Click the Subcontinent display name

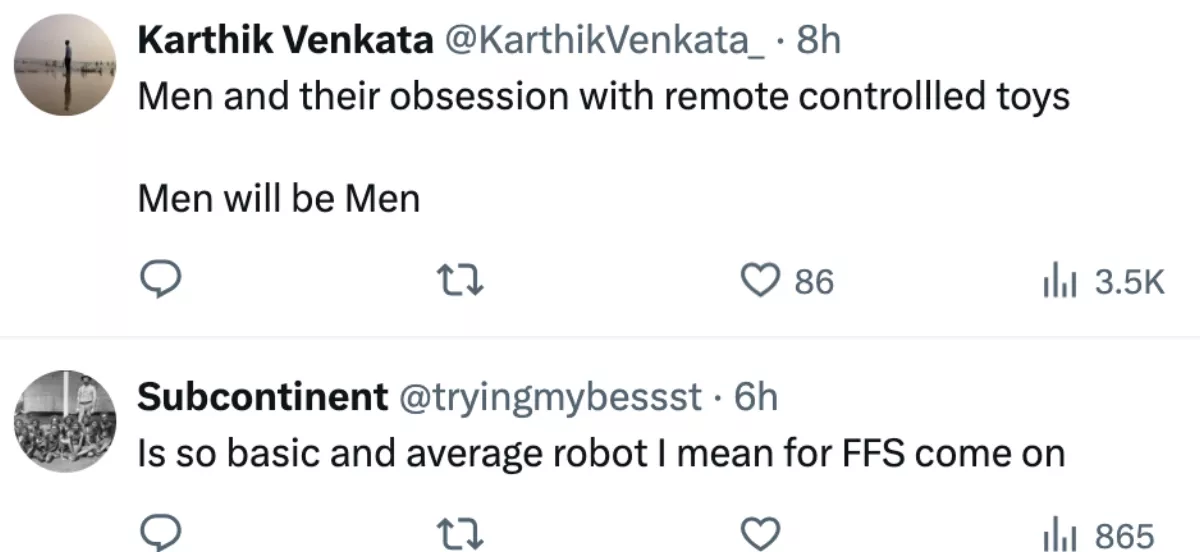click(x=262, y=397)
